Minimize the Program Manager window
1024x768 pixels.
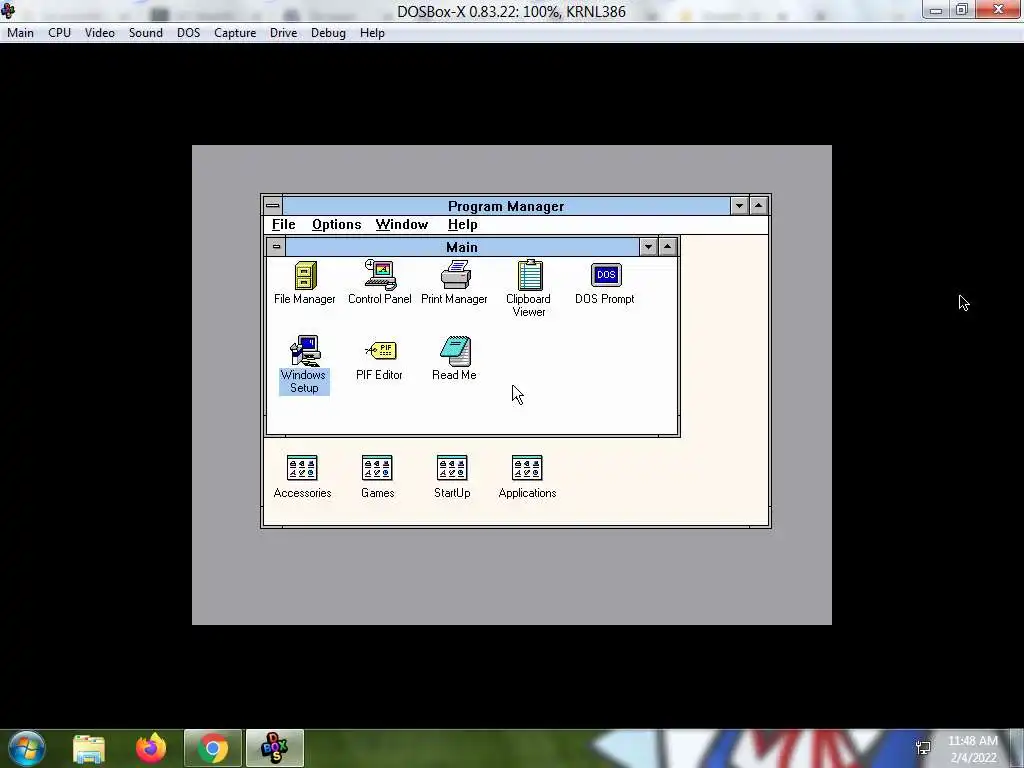pos(739,206)
